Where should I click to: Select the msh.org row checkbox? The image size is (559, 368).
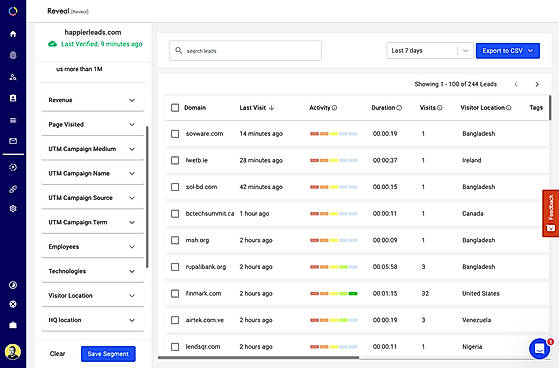click(175, 240)
